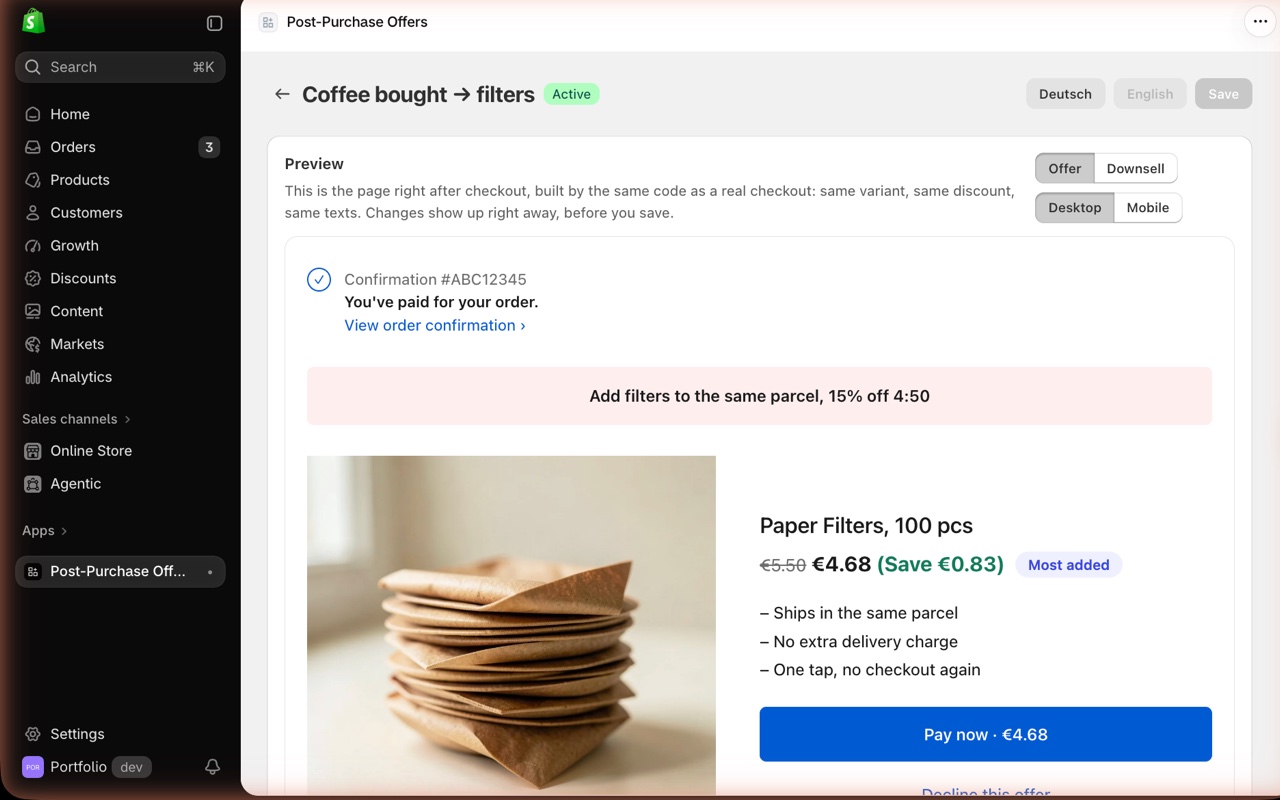Expand the Apps section
The image size is (1280, 800).
tap(45, 531)
